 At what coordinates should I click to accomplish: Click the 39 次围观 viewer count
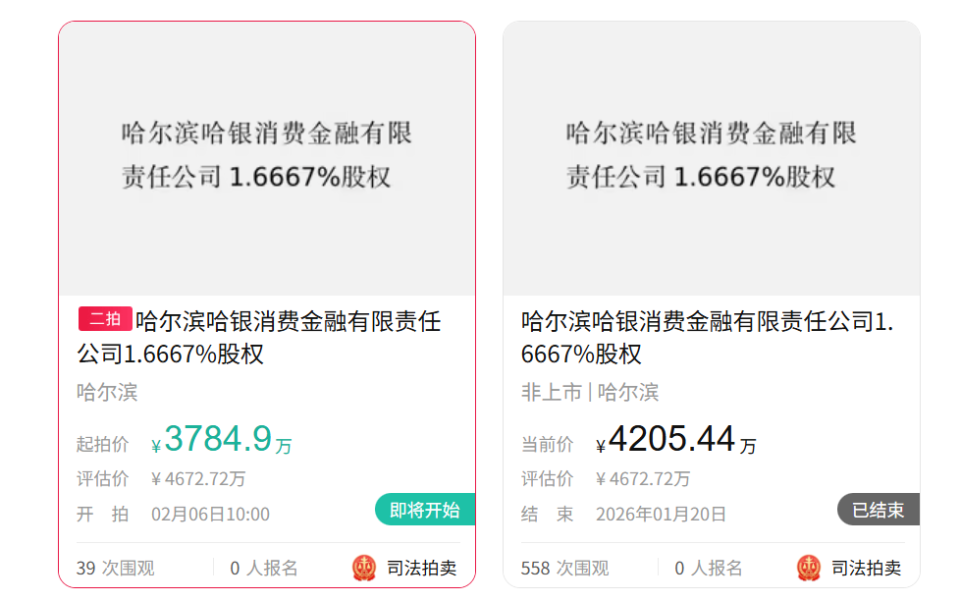tap(113, 568)
